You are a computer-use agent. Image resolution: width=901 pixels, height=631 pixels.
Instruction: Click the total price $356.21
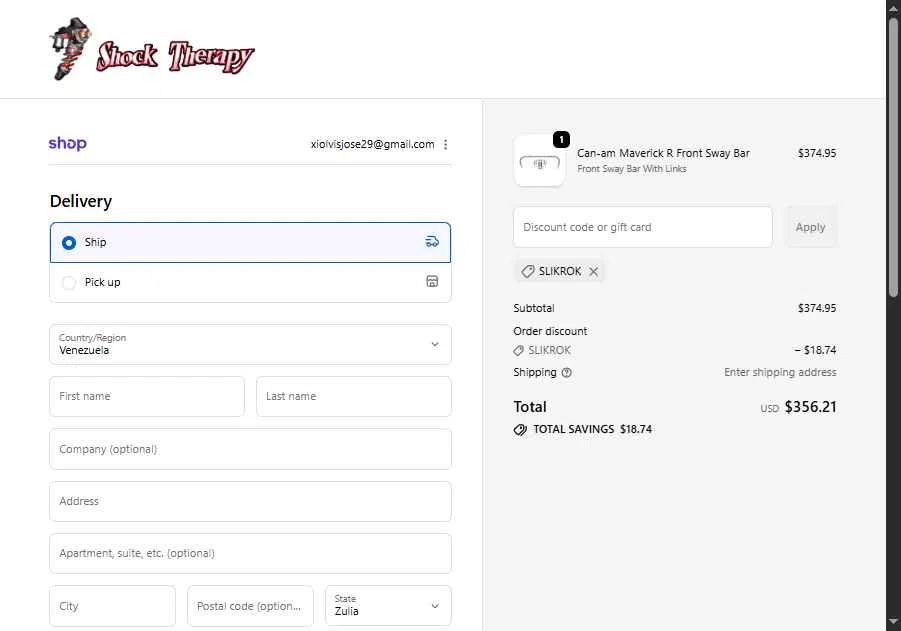tap(811, 407)
